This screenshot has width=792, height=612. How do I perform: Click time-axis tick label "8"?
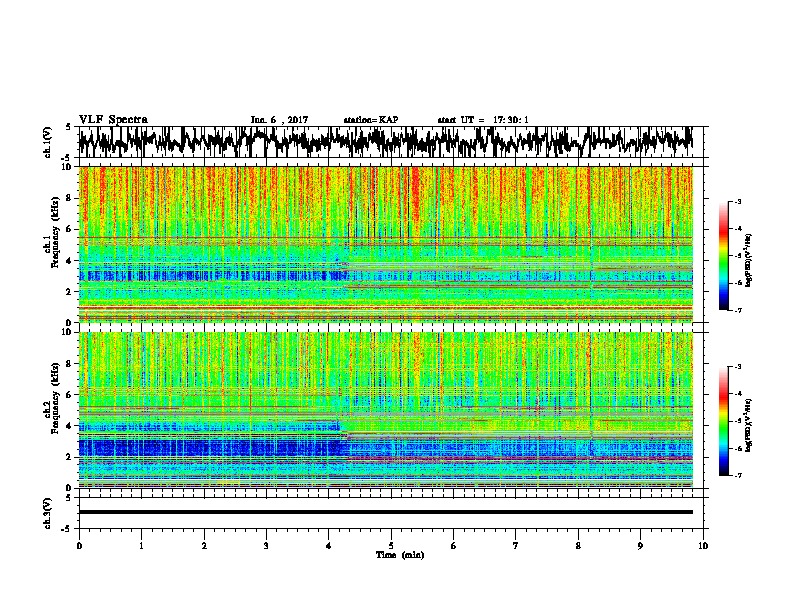click(x=578, y=546)
